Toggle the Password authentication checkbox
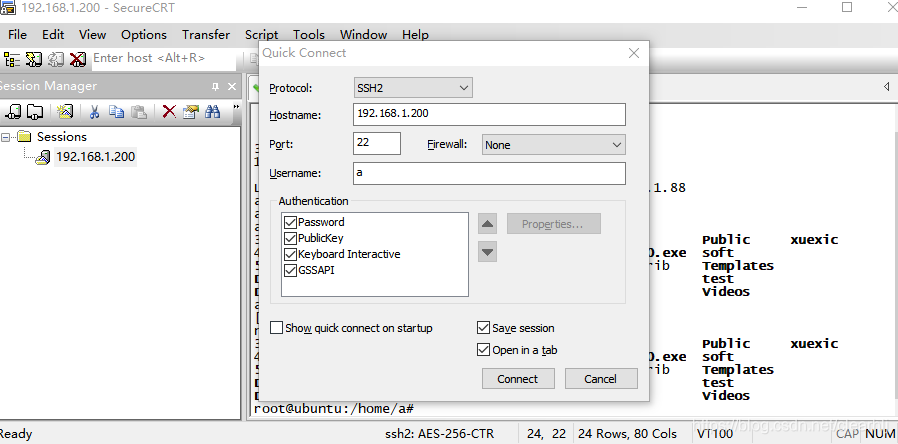 (x=290, y=222)
